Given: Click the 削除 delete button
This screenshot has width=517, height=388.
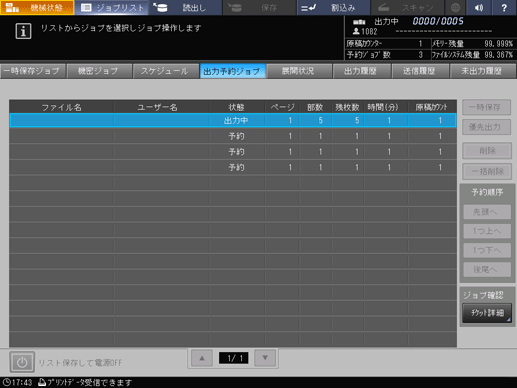Looking at the screenshot, I should click(x=487, y=151).
